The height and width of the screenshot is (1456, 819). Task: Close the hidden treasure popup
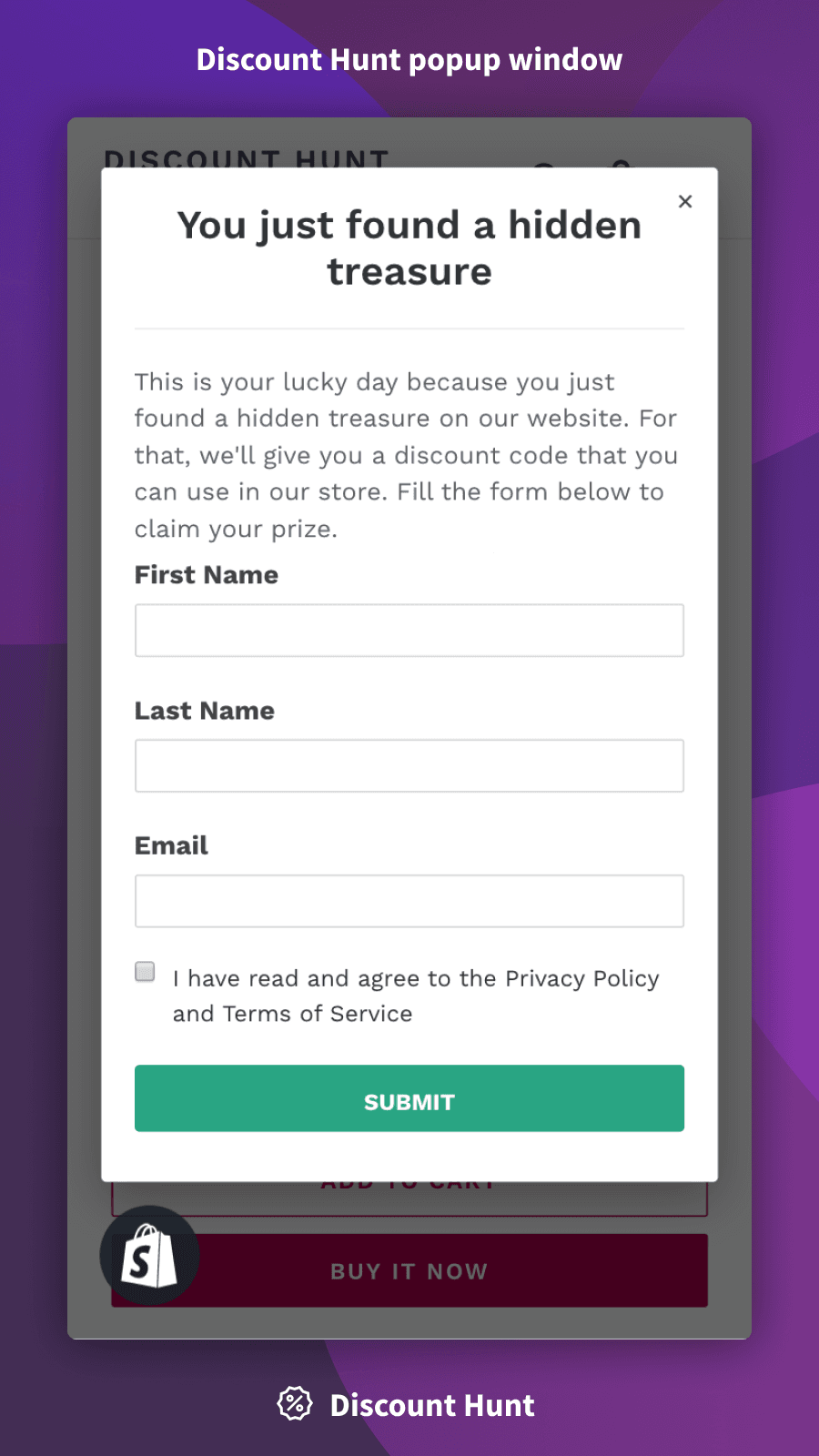(685, 201)
